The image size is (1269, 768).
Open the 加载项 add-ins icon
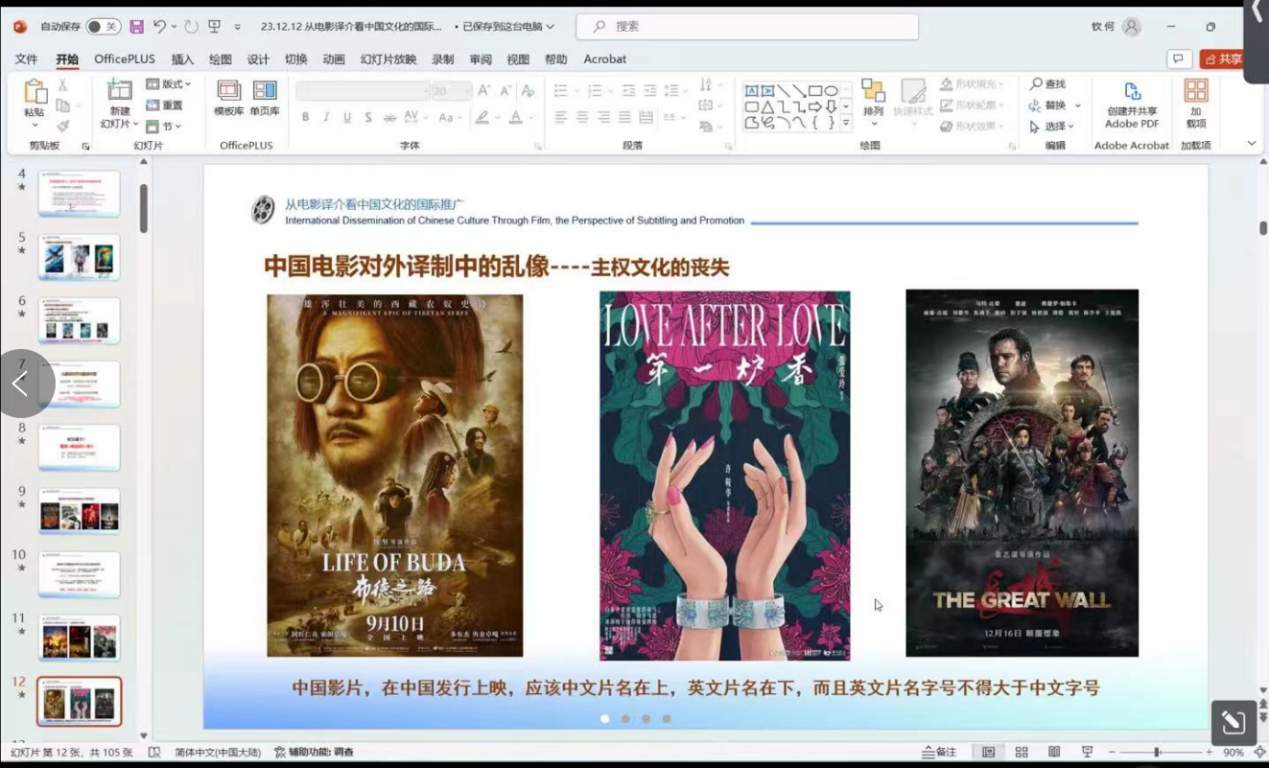tap(1195, 104)
